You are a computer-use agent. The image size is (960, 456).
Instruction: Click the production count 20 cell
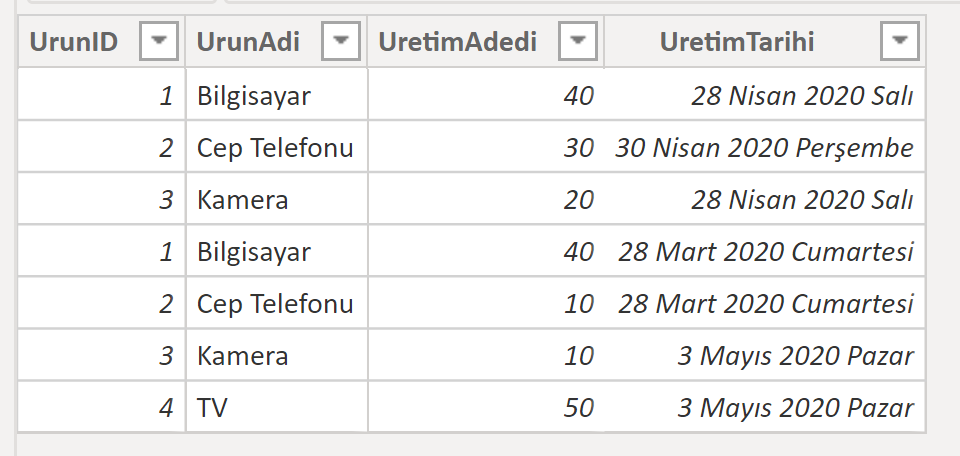point(486,199)
